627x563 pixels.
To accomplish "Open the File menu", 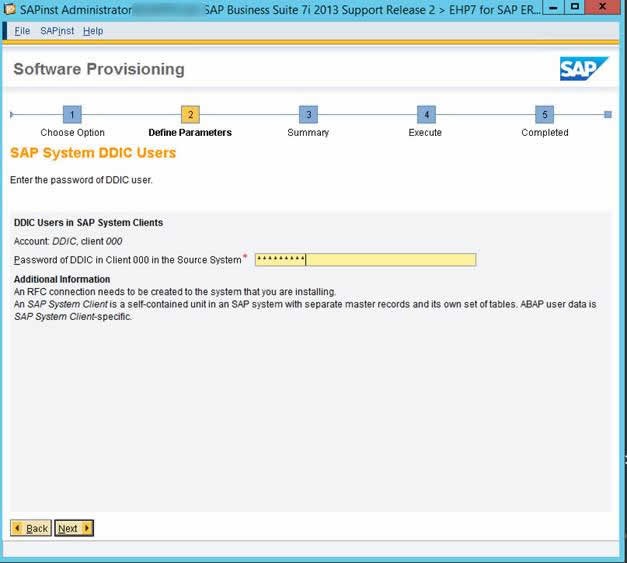I will (22, 31).
